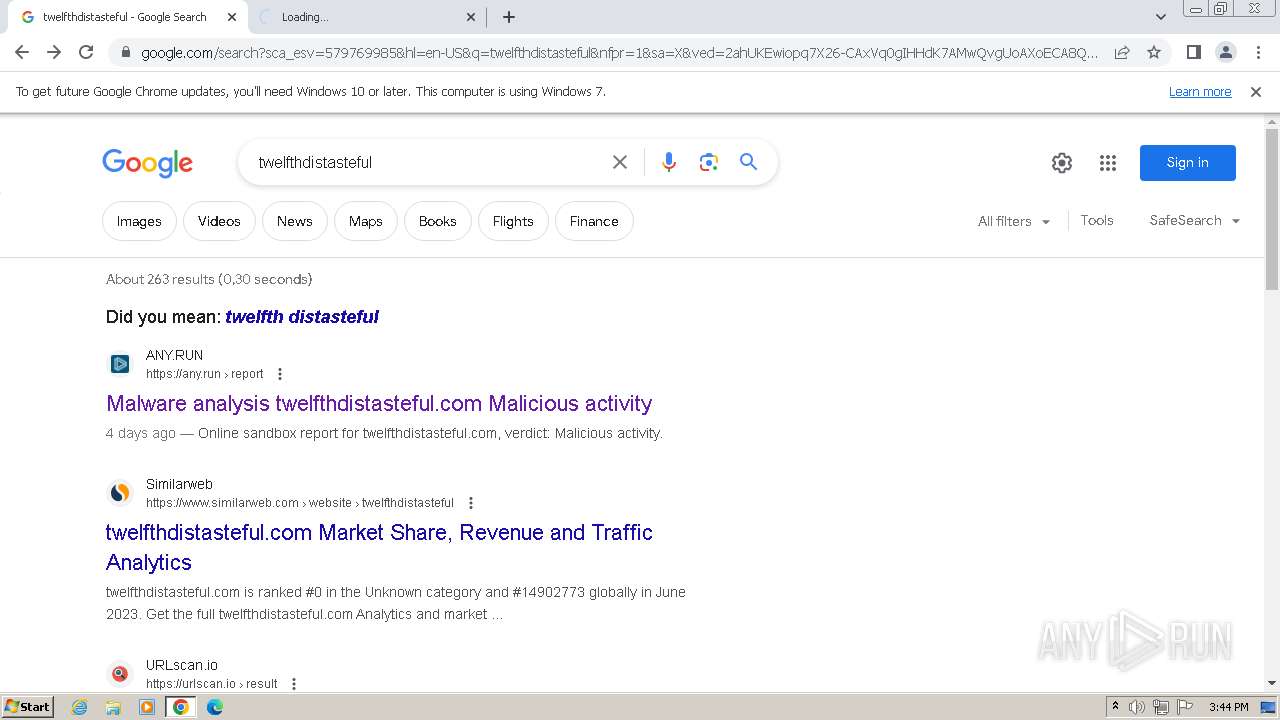
Task: Submit search with magnifier icon
Action: click(x=748, y=162)
